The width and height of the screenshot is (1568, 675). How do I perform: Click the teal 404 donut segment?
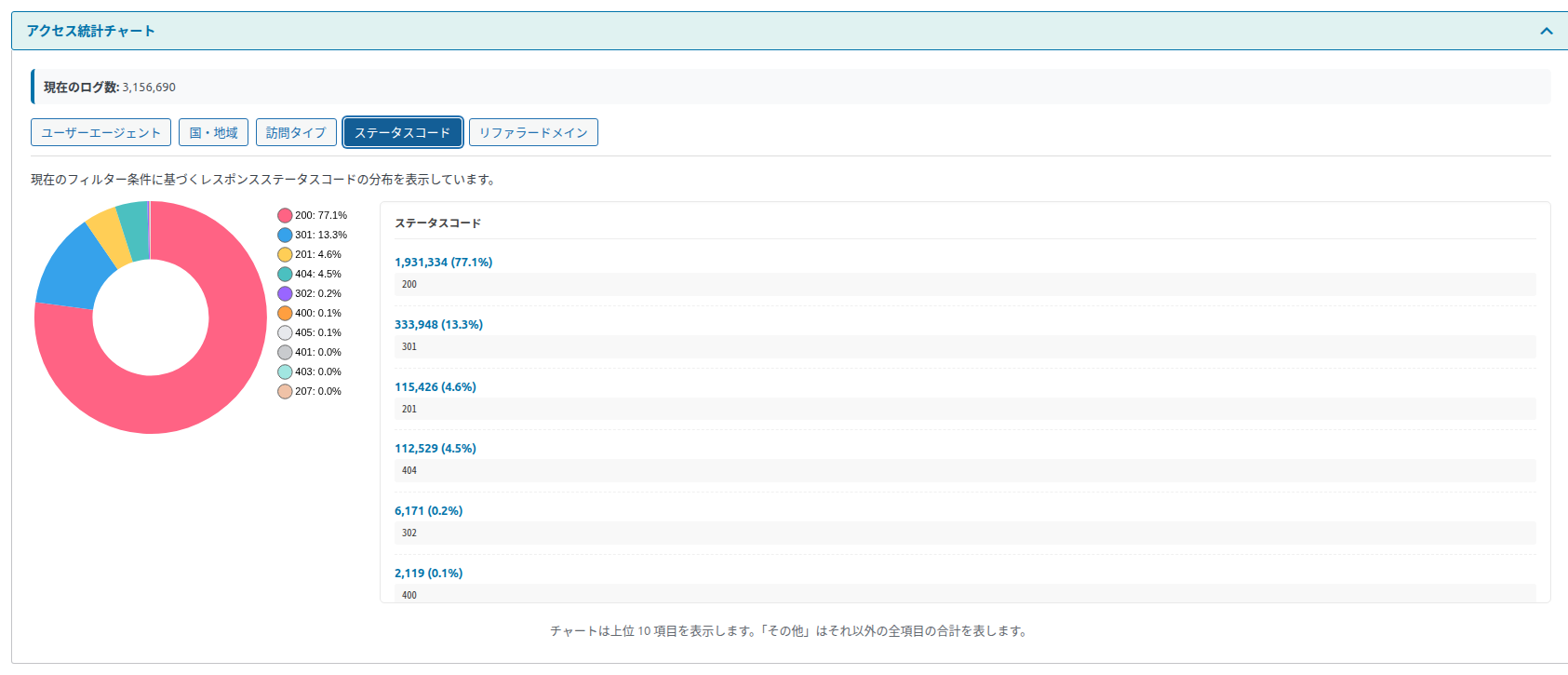pos(135,229)
